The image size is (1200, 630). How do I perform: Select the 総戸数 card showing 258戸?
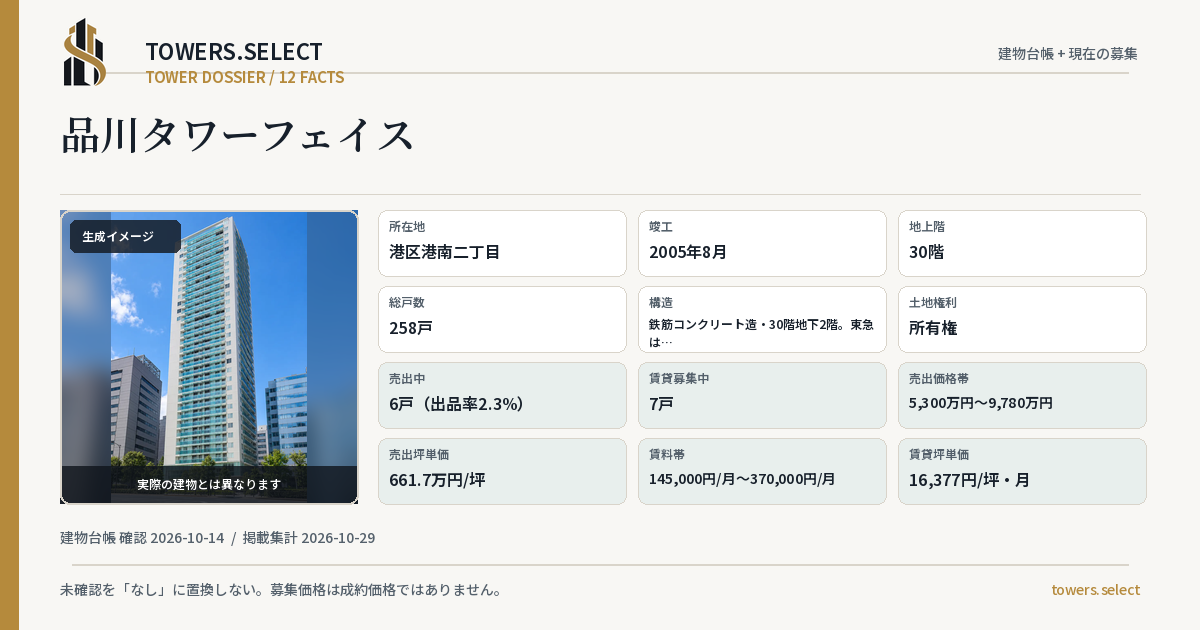coord(502,319)
